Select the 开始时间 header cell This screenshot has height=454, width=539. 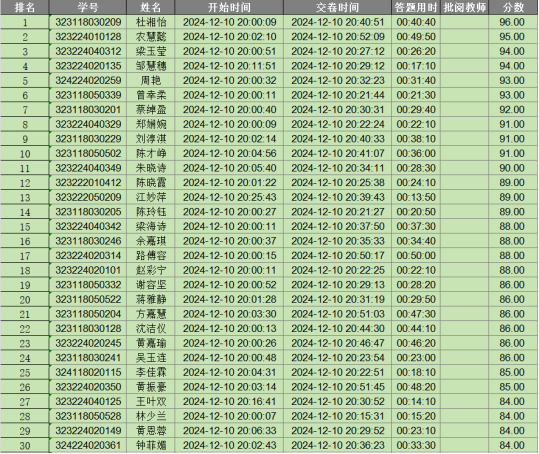click(229, 7)
